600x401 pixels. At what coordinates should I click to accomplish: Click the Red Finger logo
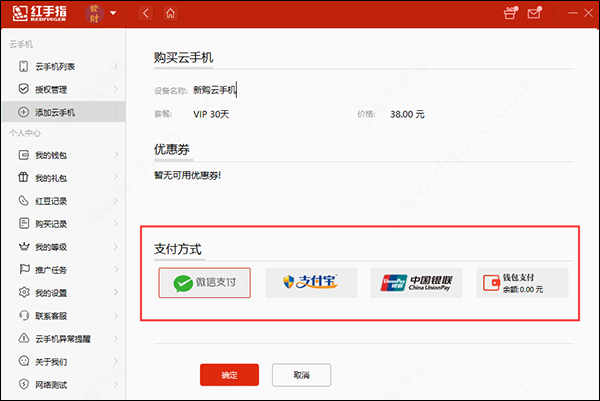39,13
